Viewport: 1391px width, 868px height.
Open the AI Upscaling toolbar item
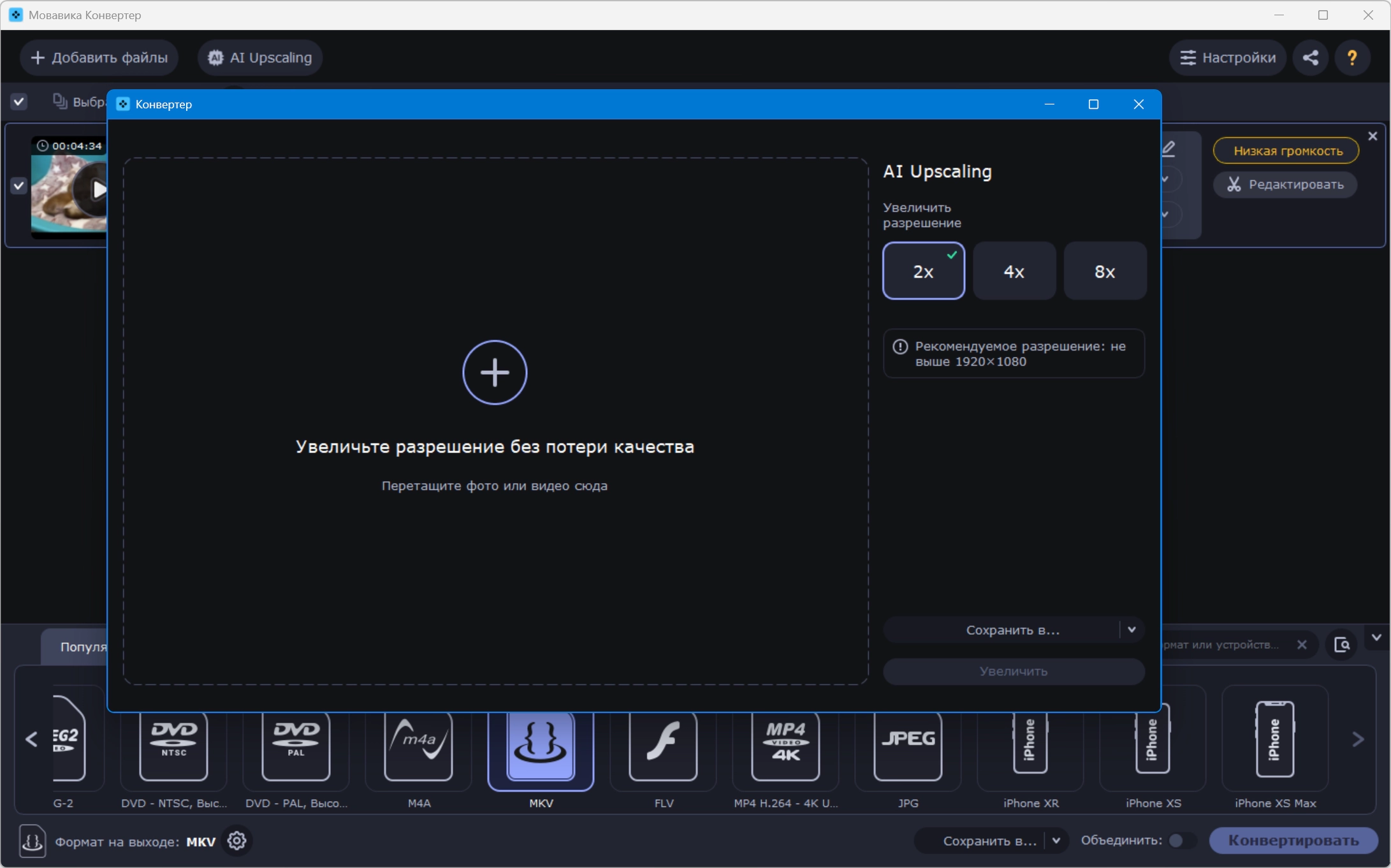tap(260, 58)
